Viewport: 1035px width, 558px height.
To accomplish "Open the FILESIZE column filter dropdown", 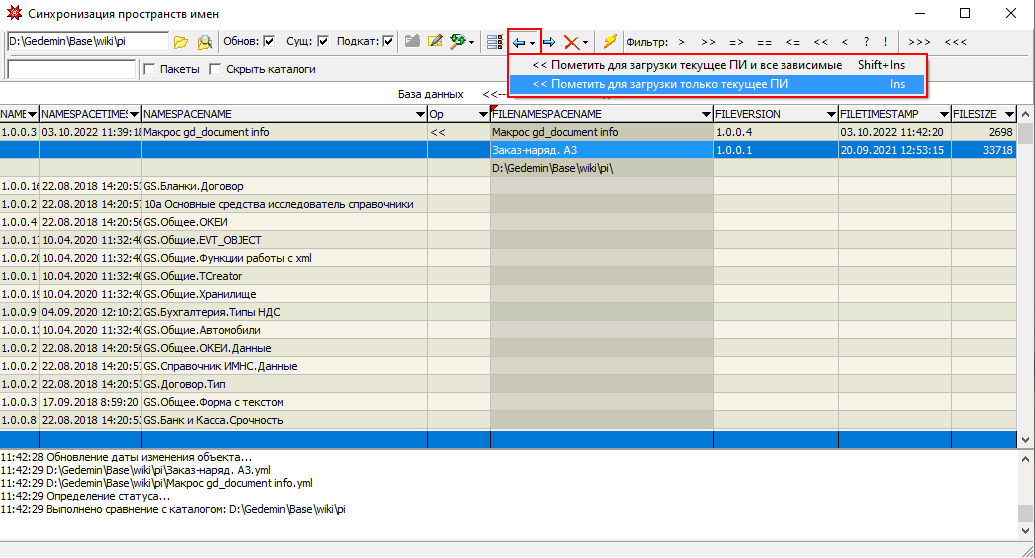I will coord(1009,115).
